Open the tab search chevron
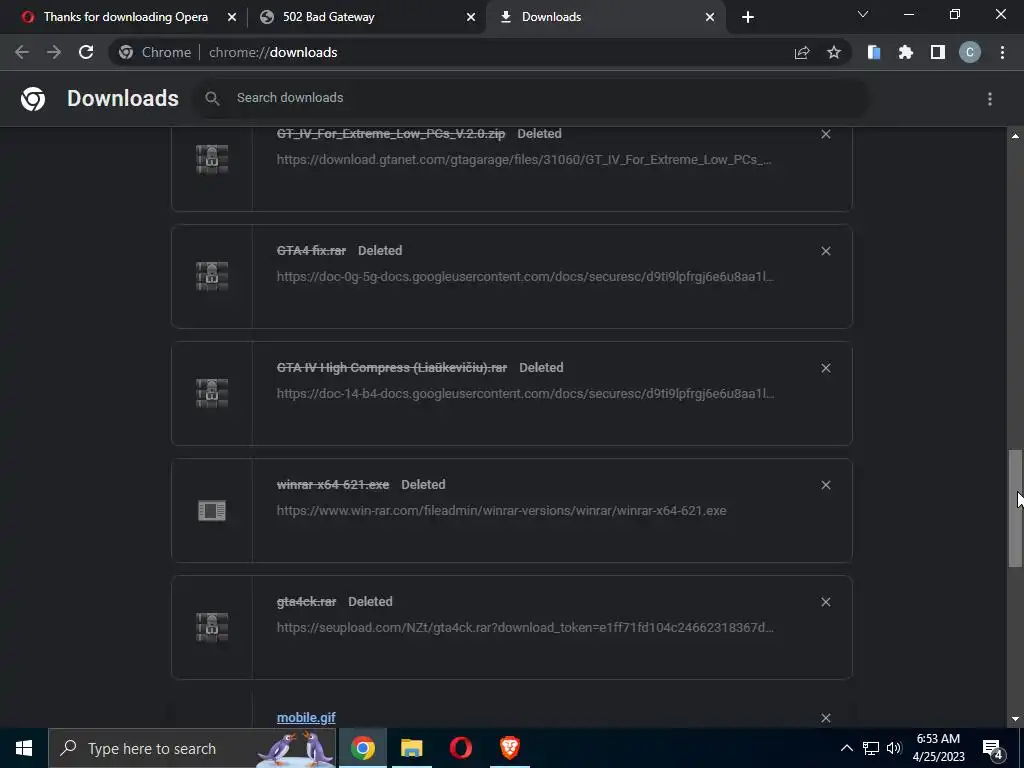 863,14
